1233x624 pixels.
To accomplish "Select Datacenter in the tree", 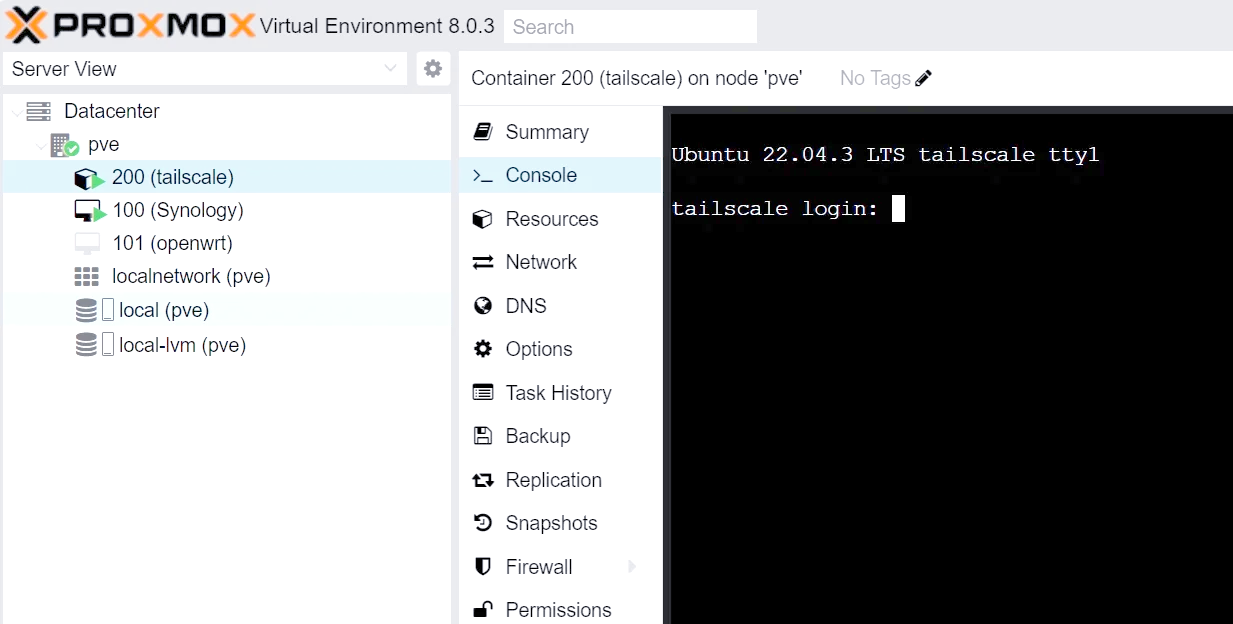I will [x=112, y=111].
